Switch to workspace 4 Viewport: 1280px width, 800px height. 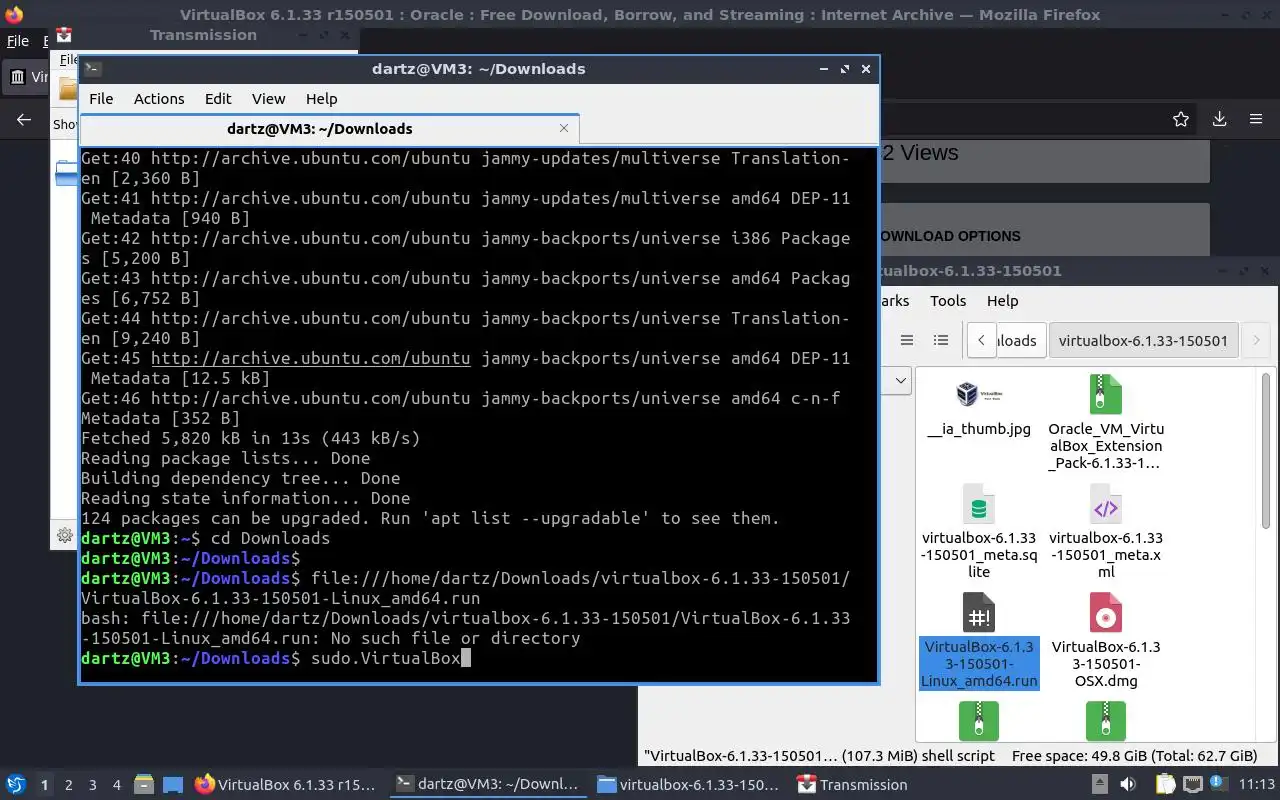(x=117, y=785)
